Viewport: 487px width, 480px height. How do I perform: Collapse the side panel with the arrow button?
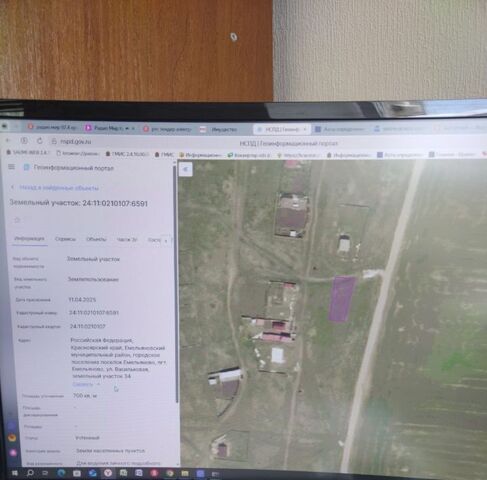pyautogui.click(x=185, y=169)
